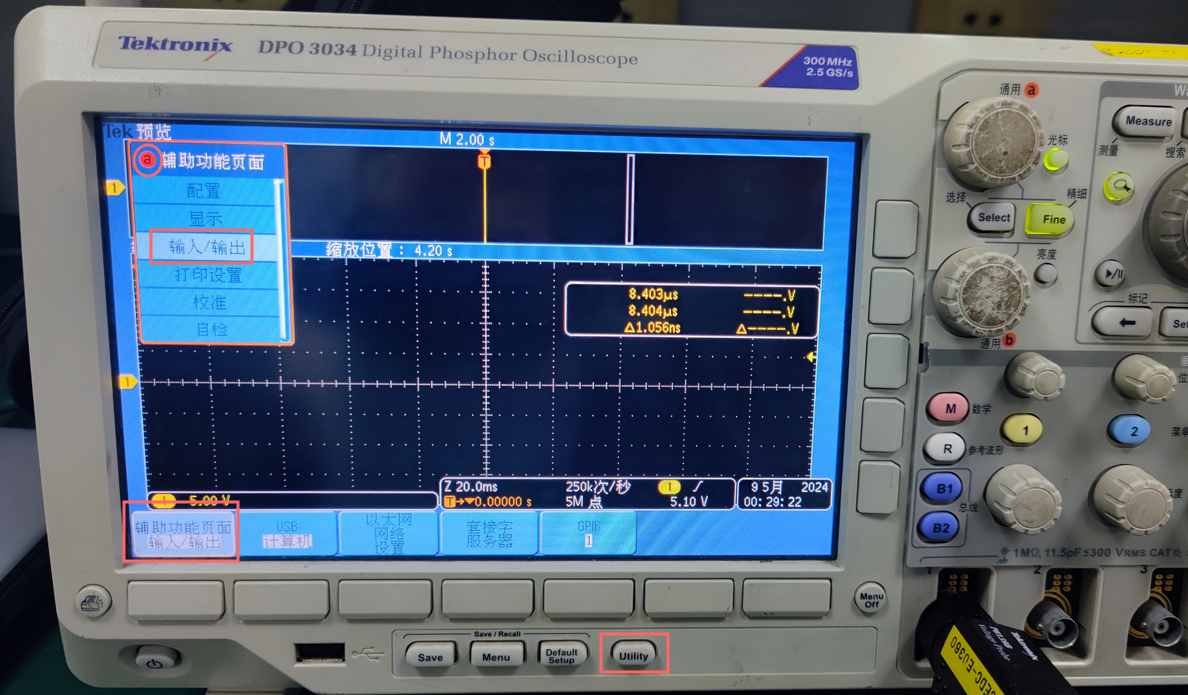The image size is (1188, 695).
Task: Tap the B2 bus button
Action: [x=939, y=528]
